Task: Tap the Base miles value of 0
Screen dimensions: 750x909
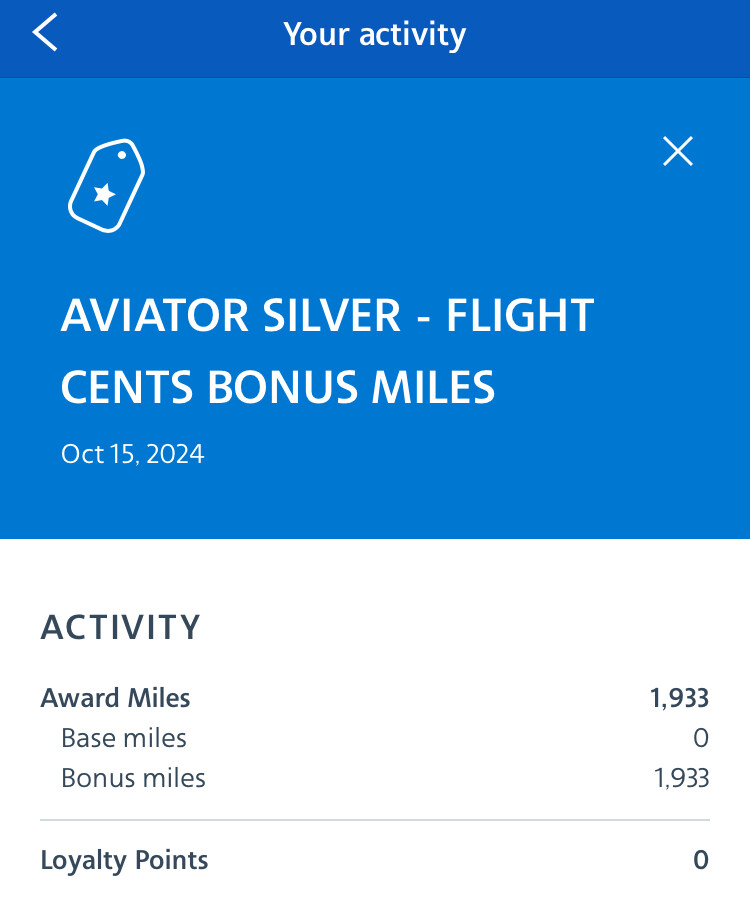Action: click(701, 738)
